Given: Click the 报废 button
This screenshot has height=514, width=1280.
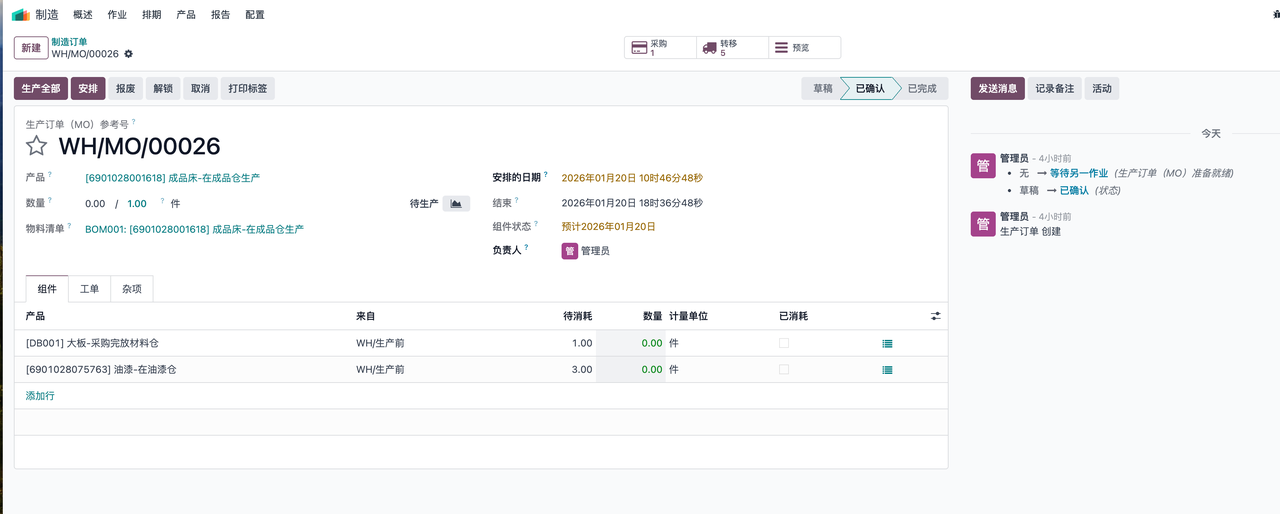Looking at the screenshot, I should (x=126, y=88).
